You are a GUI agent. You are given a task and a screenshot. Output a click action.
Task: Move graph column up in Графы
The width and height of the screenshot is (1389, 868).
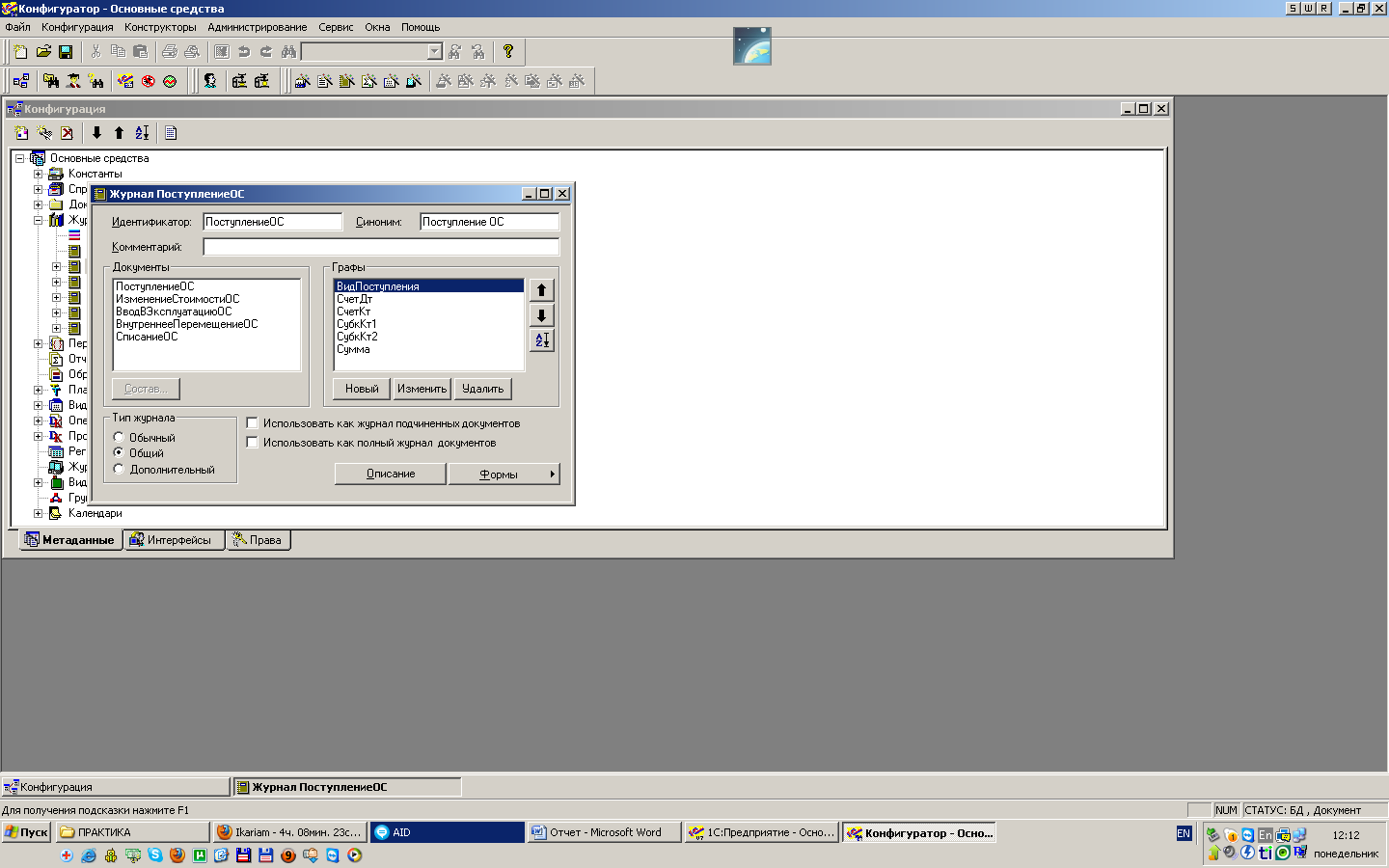pos(542,290)
